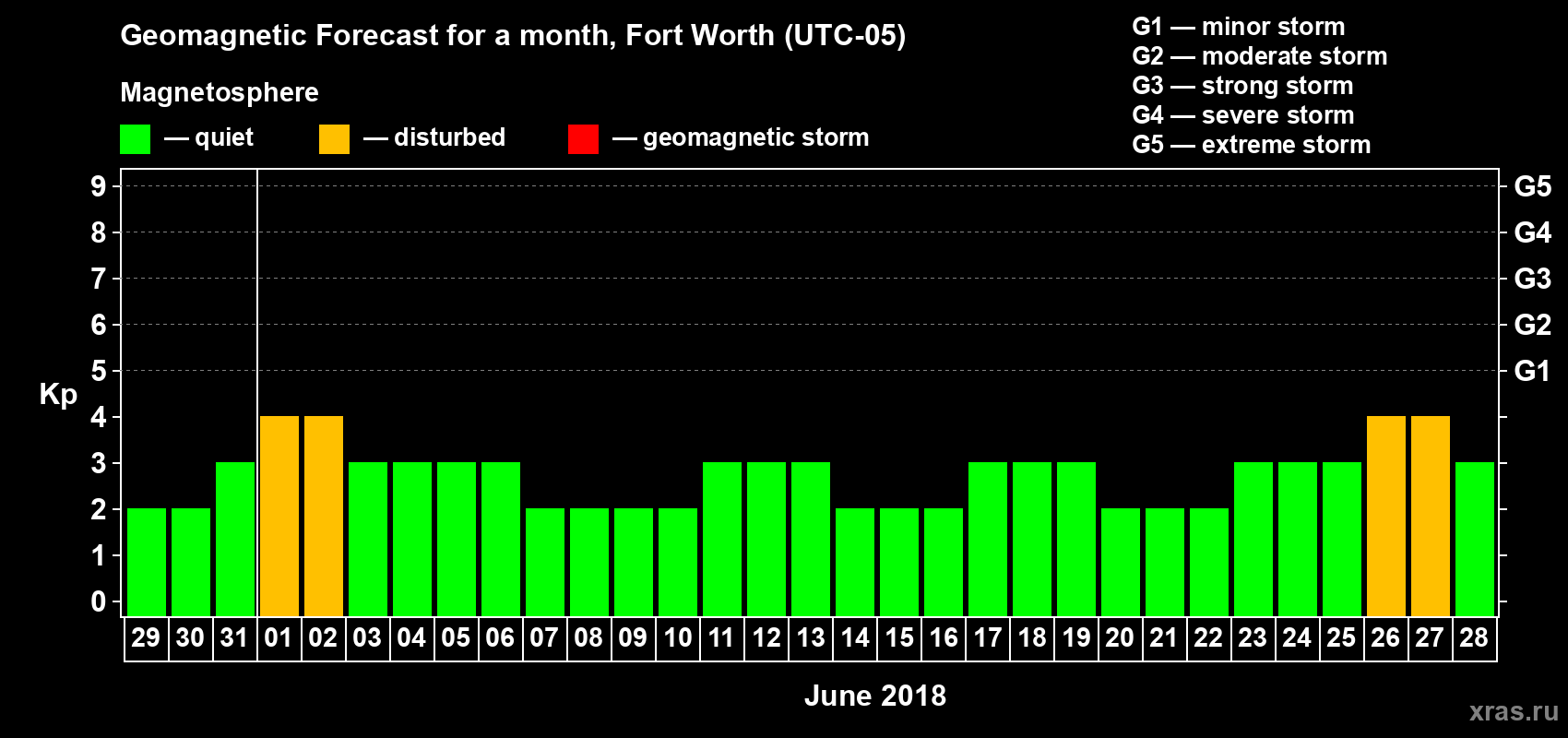Click the date label 05

coord(456,637)
